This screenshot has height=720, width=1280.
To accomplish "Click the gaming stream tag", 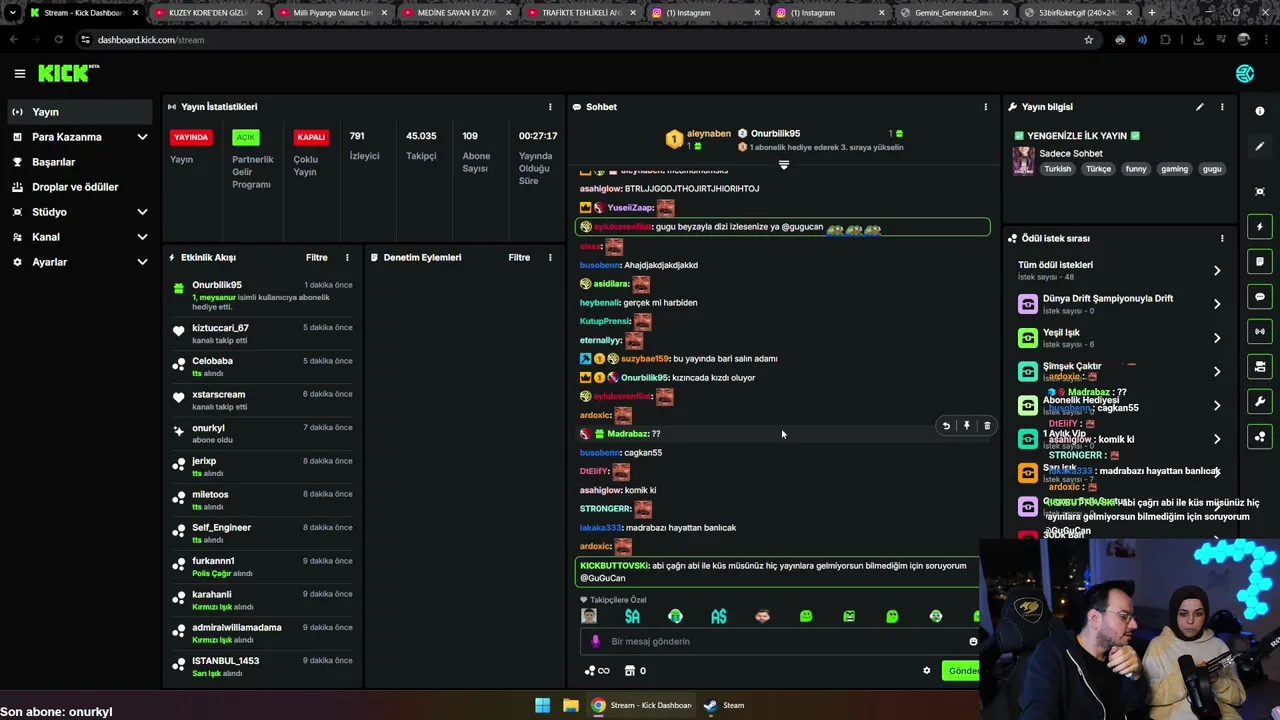I will [x=1174, y=169].
